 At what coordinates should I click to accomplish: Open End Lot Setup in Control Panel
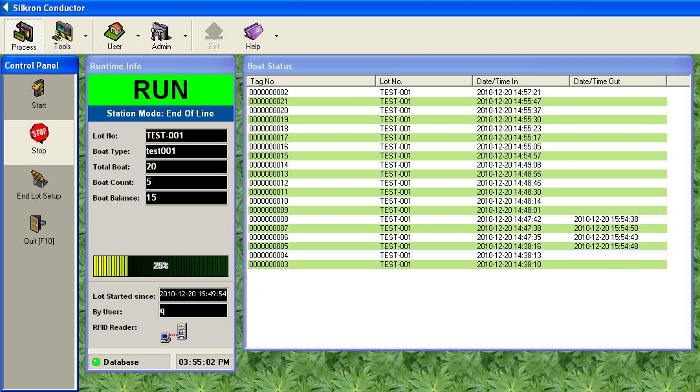(x=39, y=185)
